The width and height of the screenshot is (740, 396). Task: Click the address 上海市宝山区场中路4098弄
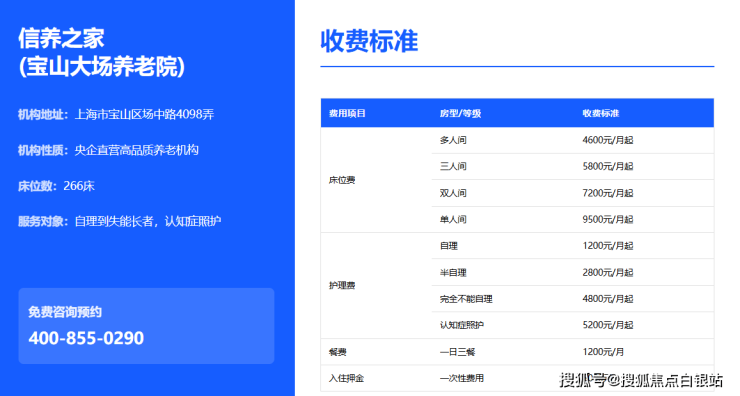[x=144, y=114]
